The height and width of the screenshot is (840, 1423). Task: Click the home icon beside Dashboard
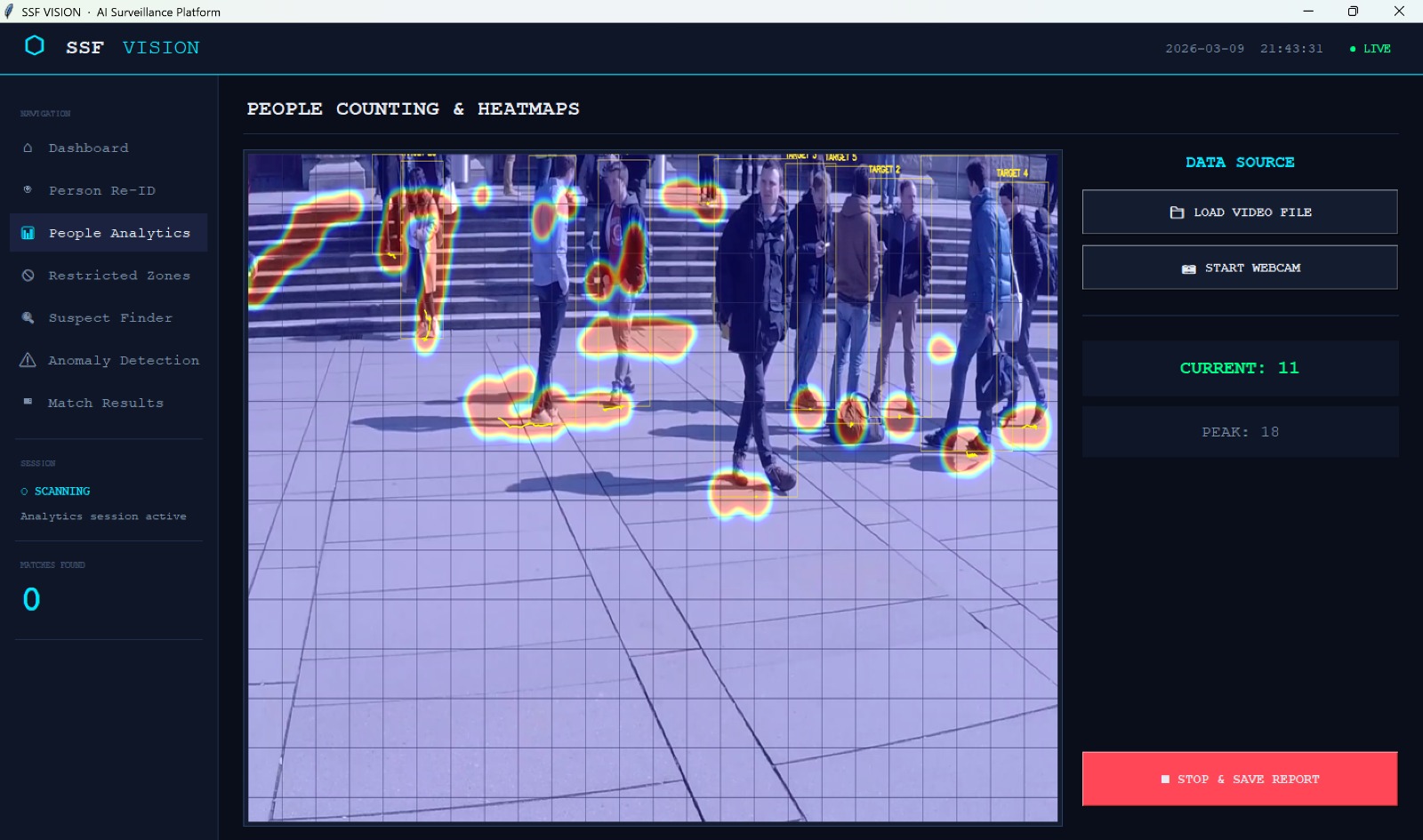tap(28, 148)
